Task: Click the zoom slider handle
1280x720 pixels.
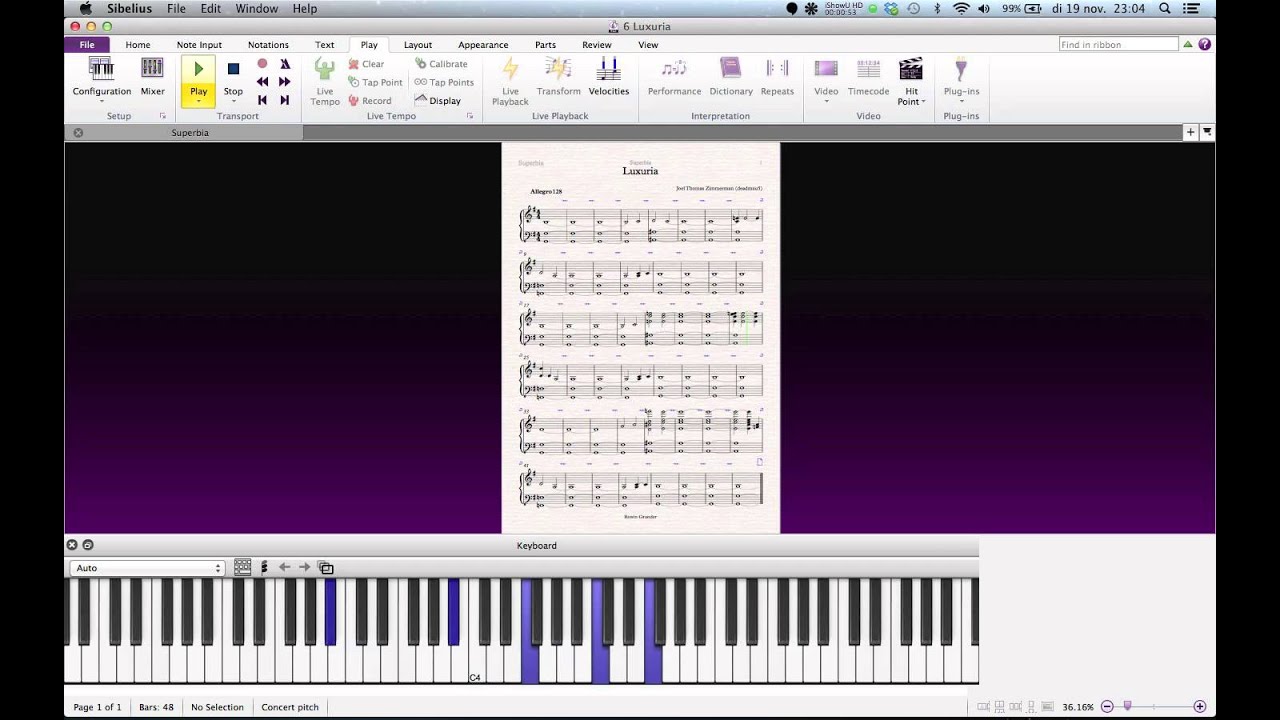Action: point(1127,706)
